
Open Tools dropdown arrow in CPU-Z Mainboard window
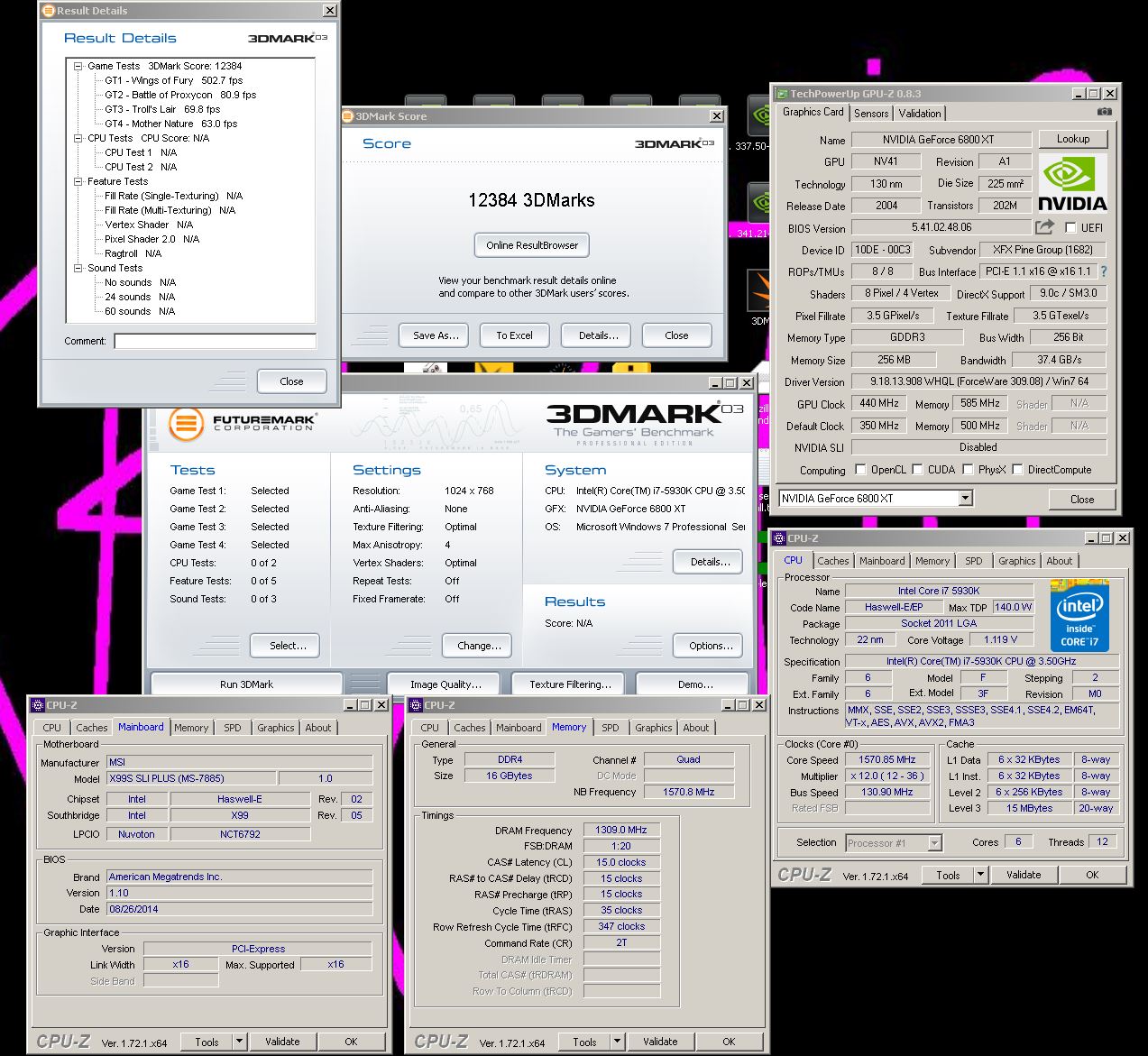pos(239,1041)
